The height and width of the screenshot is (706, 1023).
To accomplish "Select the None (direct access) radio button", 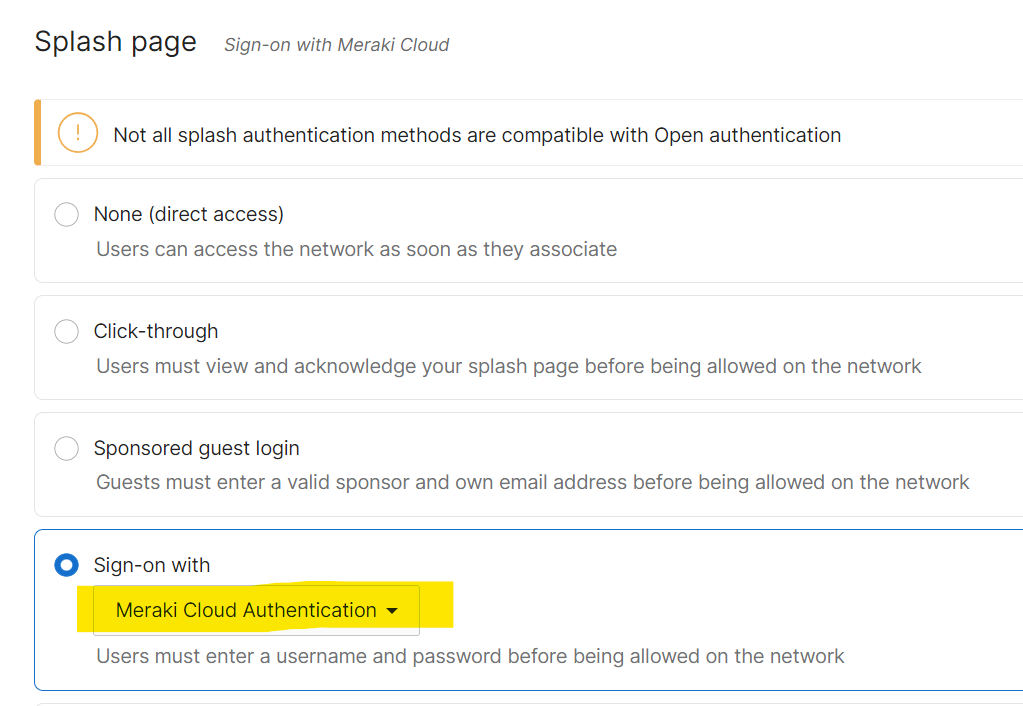I will click(66, 215).
